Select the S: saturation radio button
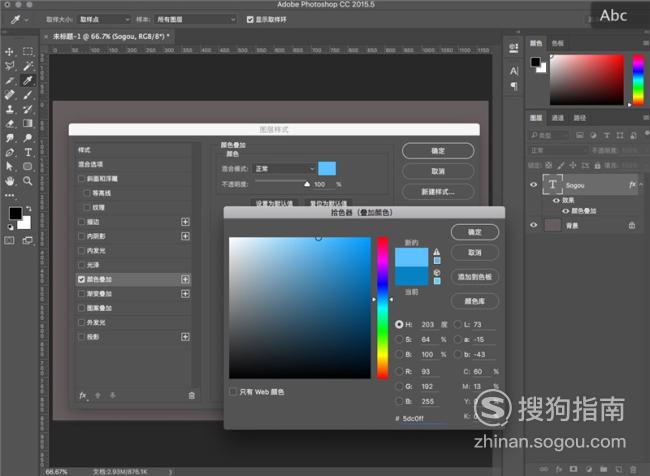 click(x=399, y=340)
